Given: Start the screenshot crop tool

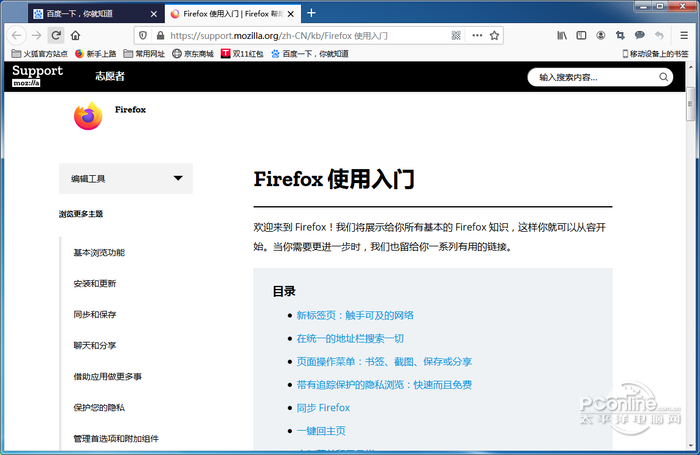Looking at the screenshot, I should click(x=620, y=35).
